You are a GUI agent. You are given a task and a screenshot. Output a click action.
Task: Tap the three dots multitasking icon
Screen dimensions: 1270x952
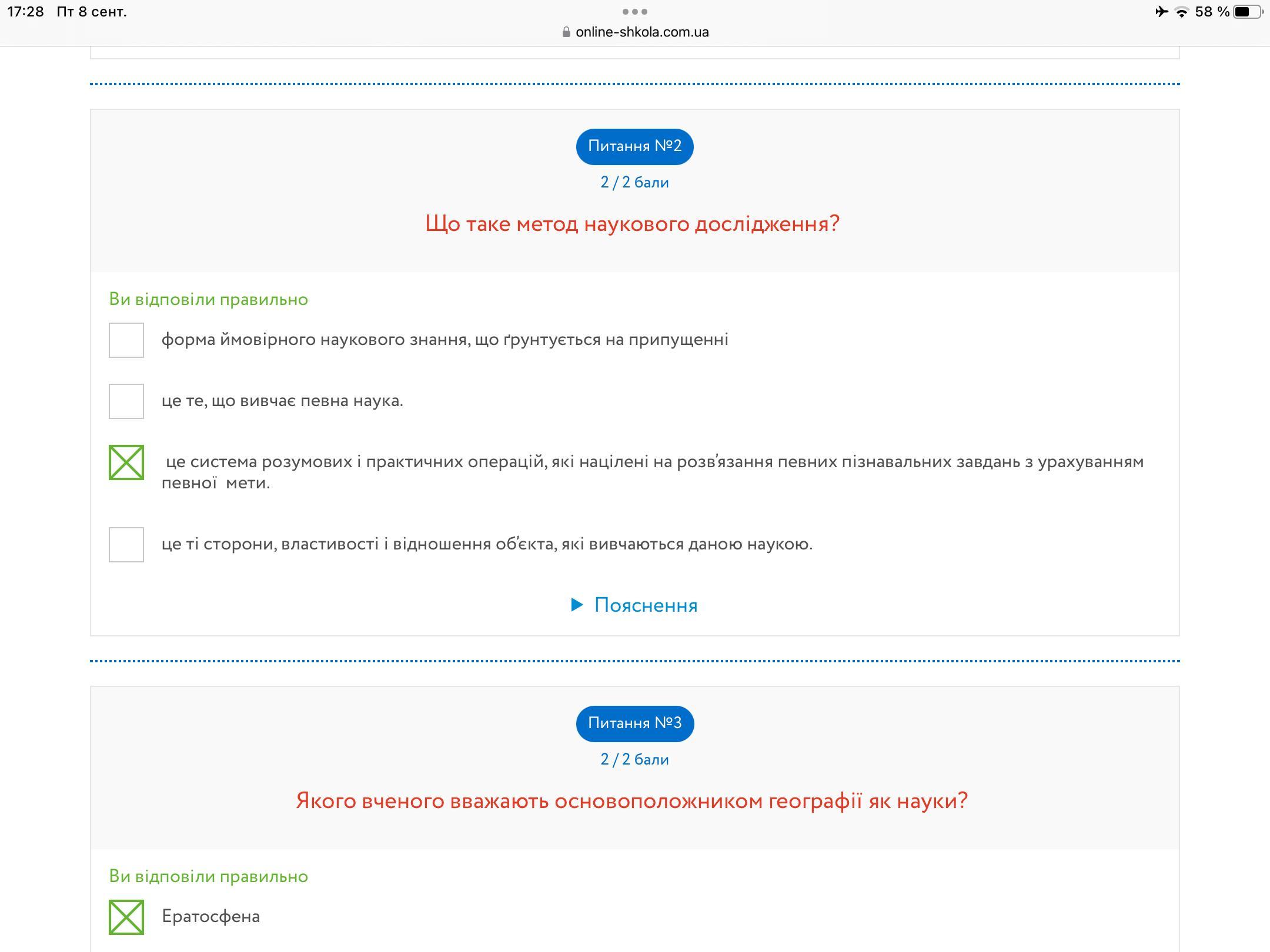634,12
